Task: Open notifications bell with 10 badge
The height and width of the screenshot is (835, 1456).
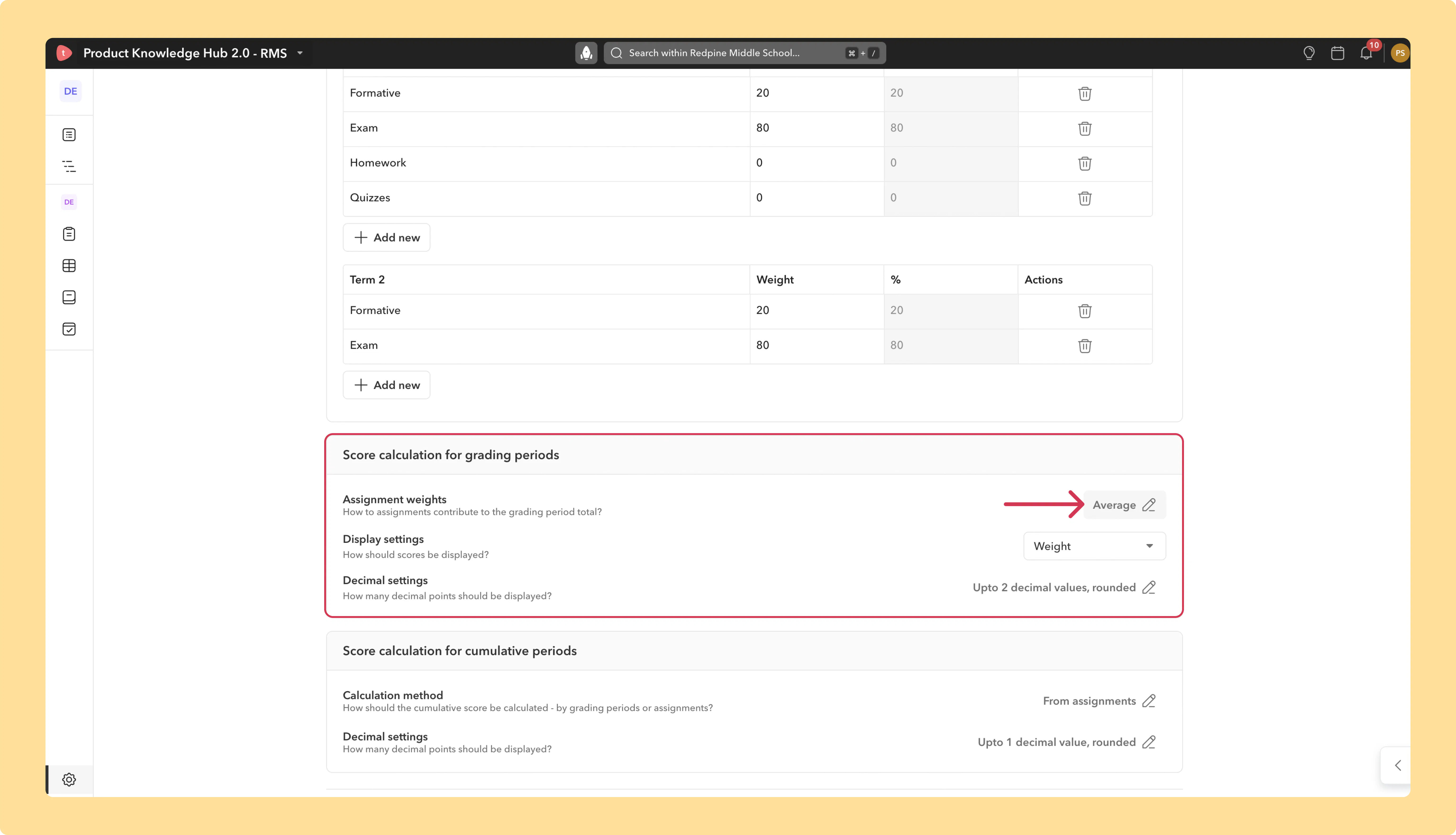Action: pyautogui.click(x=1367, y=53)
